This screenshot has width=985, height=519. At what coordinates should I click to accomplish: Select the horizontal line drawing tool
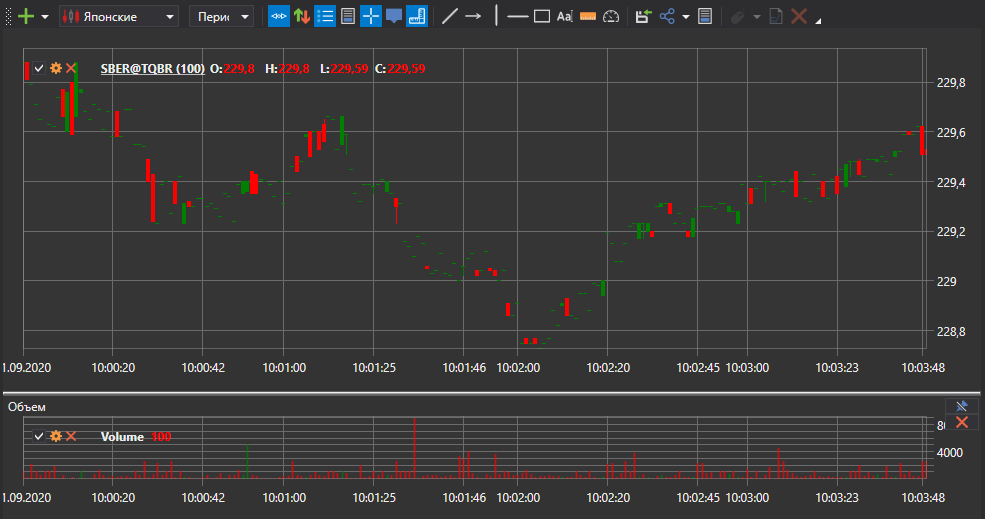tap(517, 16)
